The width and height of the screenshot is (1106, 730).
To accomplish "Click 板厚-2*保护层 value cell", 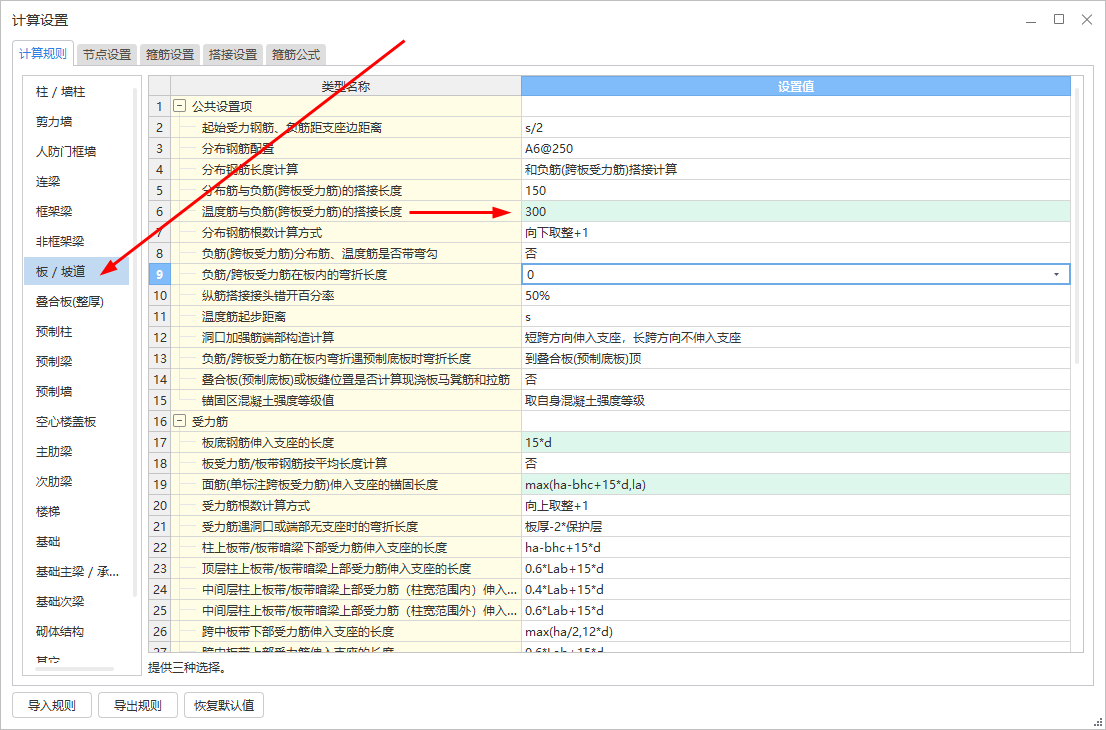I will coord(796,527).
